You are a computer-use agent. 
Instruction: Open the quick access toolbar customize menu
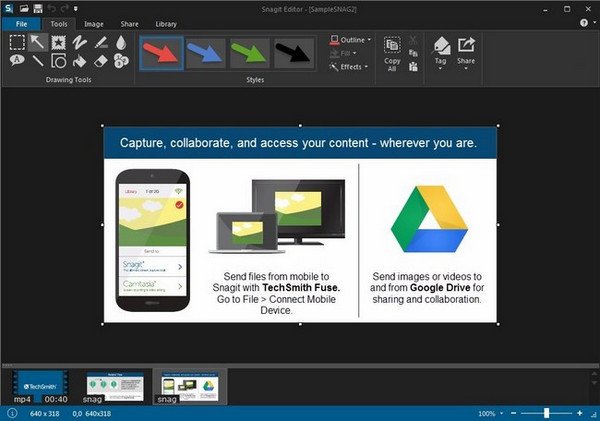(75, 8)
